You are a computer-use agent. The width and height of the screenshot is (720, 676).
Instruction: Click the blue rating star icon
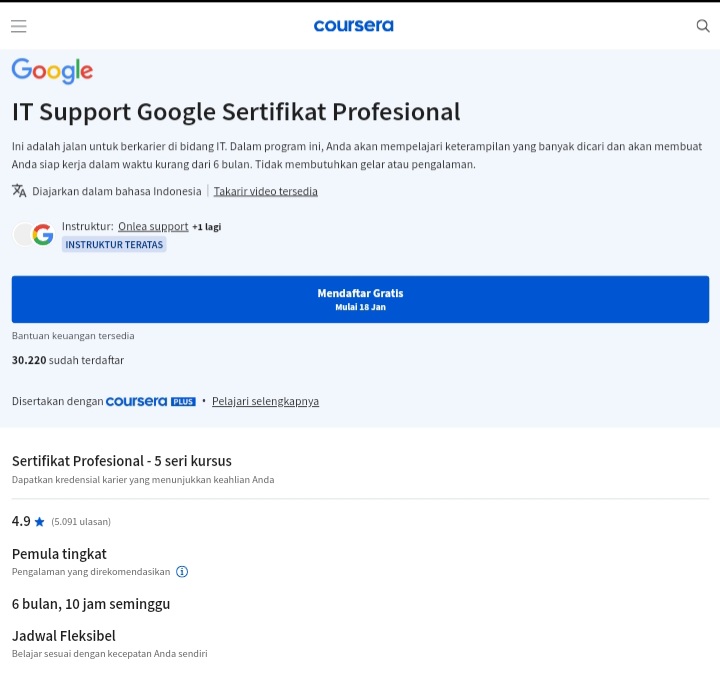[40, 522]
